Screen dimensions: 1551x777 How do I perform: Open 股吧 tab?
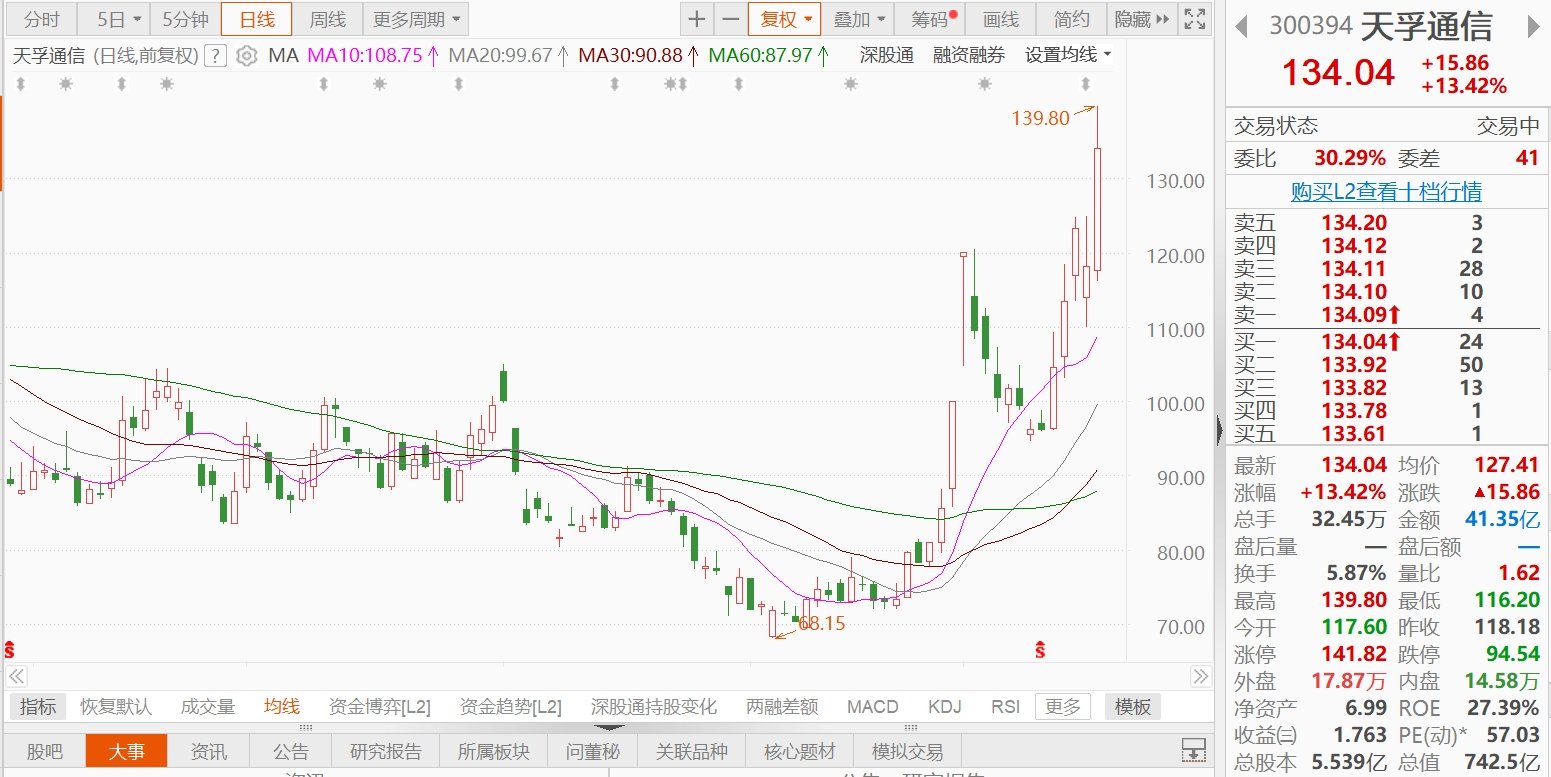(43, 751)
